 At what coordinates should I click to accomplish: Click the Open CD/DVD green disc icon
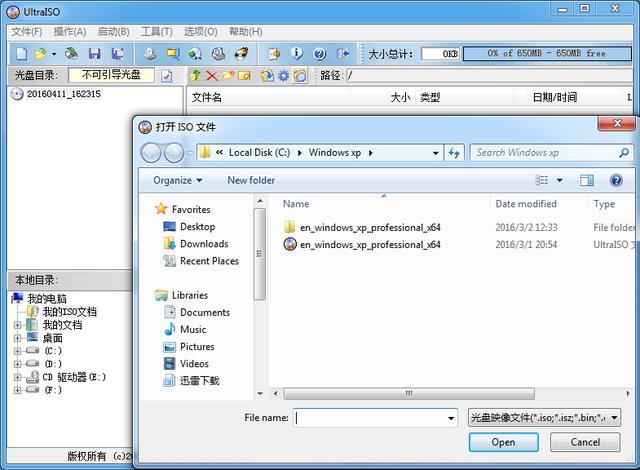[71, 53]
